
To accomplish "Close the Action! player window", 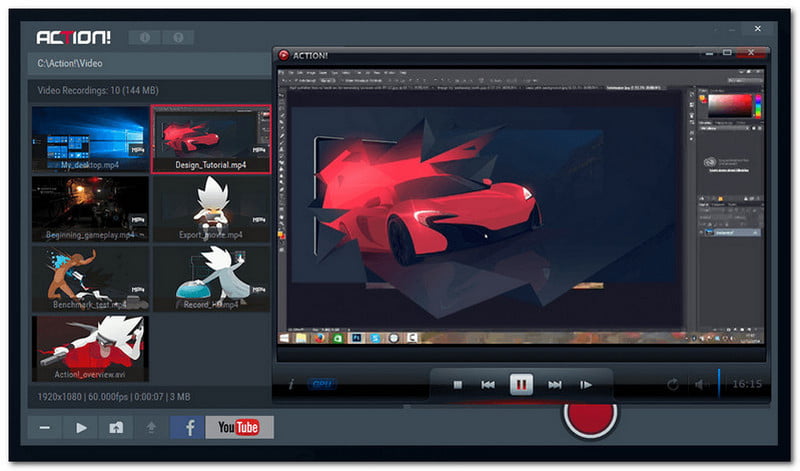I will (x=752, y=53).
